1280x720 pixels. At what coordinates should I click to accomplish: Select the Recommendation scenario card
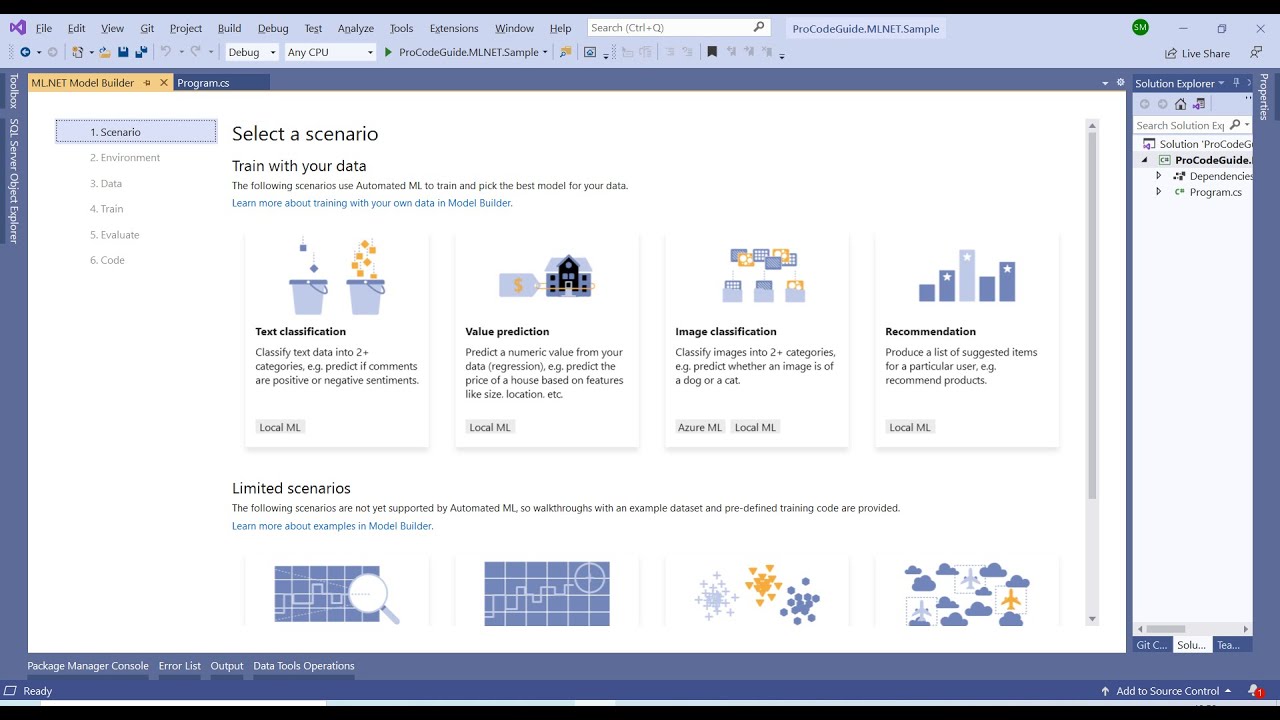pos(967,340)
